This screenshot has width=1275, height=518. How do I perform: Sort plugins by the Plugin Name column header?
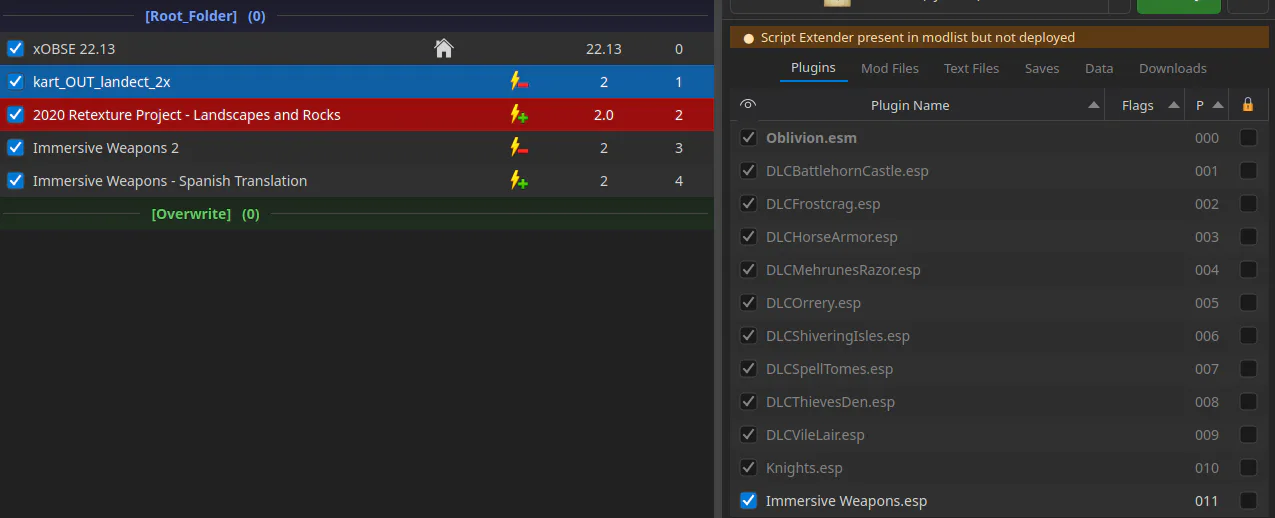(910, 105)
